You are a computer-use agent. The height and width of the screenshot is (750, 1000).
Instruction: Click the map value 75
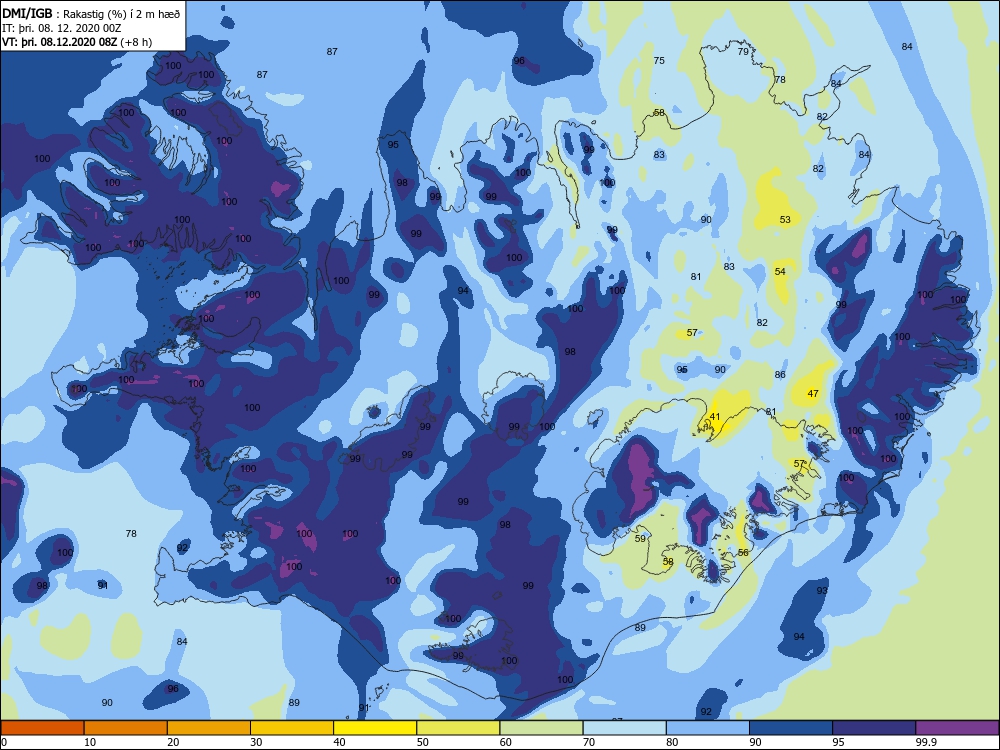[659, 61]
